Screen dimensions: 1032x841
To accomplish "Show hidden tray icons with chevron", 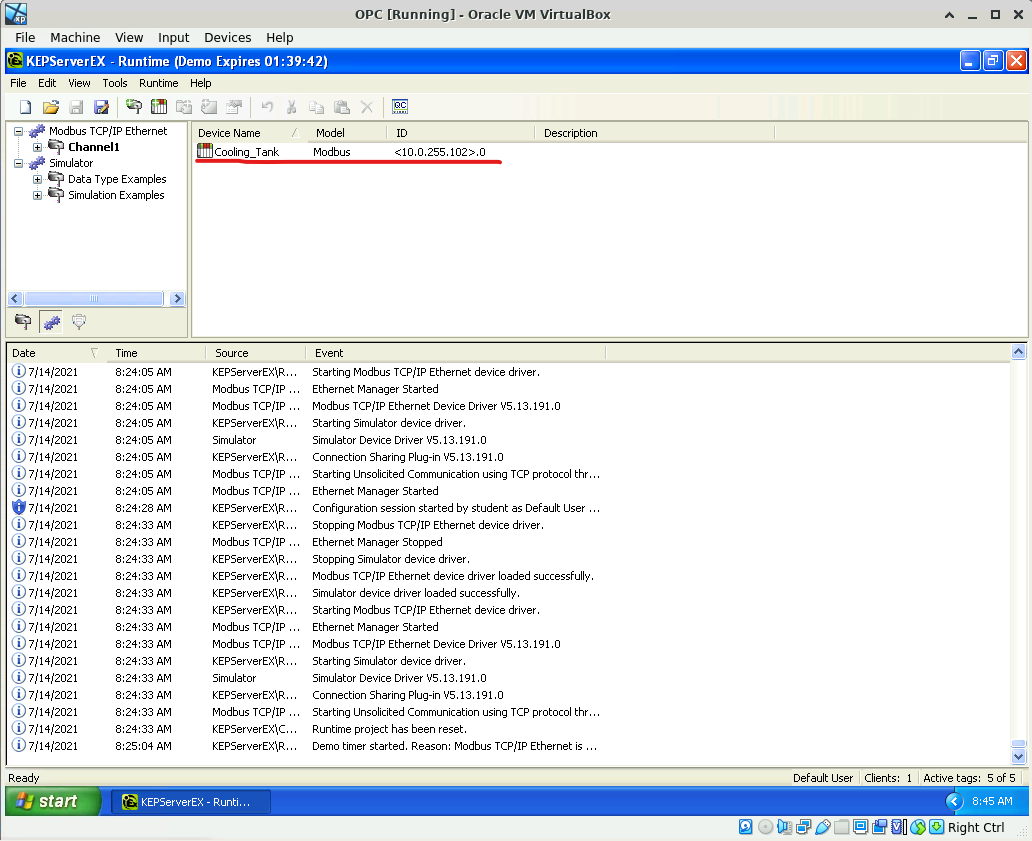I will (x=954, y=801).
